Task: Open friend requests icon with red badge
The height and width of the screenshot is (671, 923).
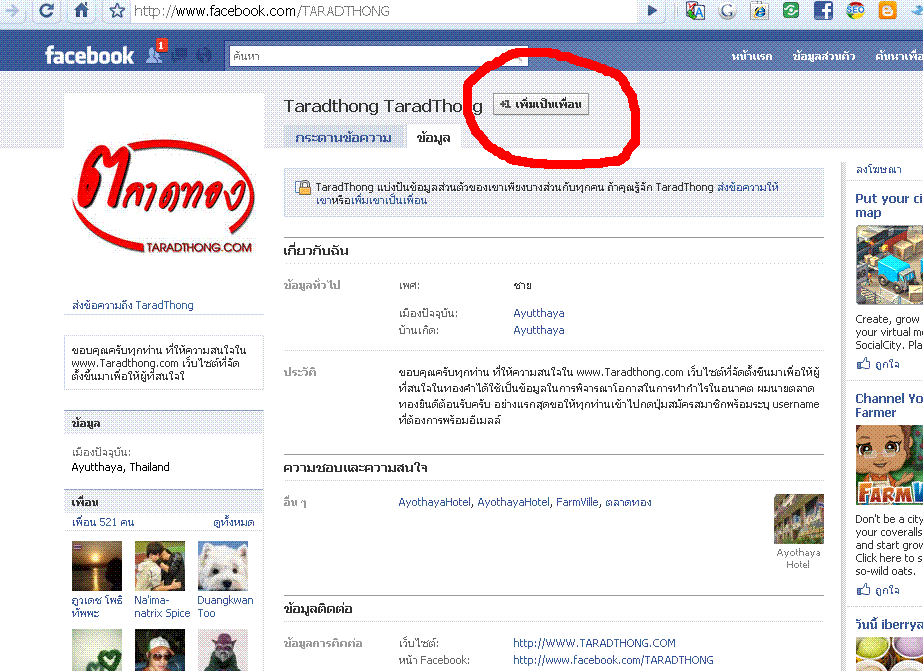Action: [x=155, y=54]
